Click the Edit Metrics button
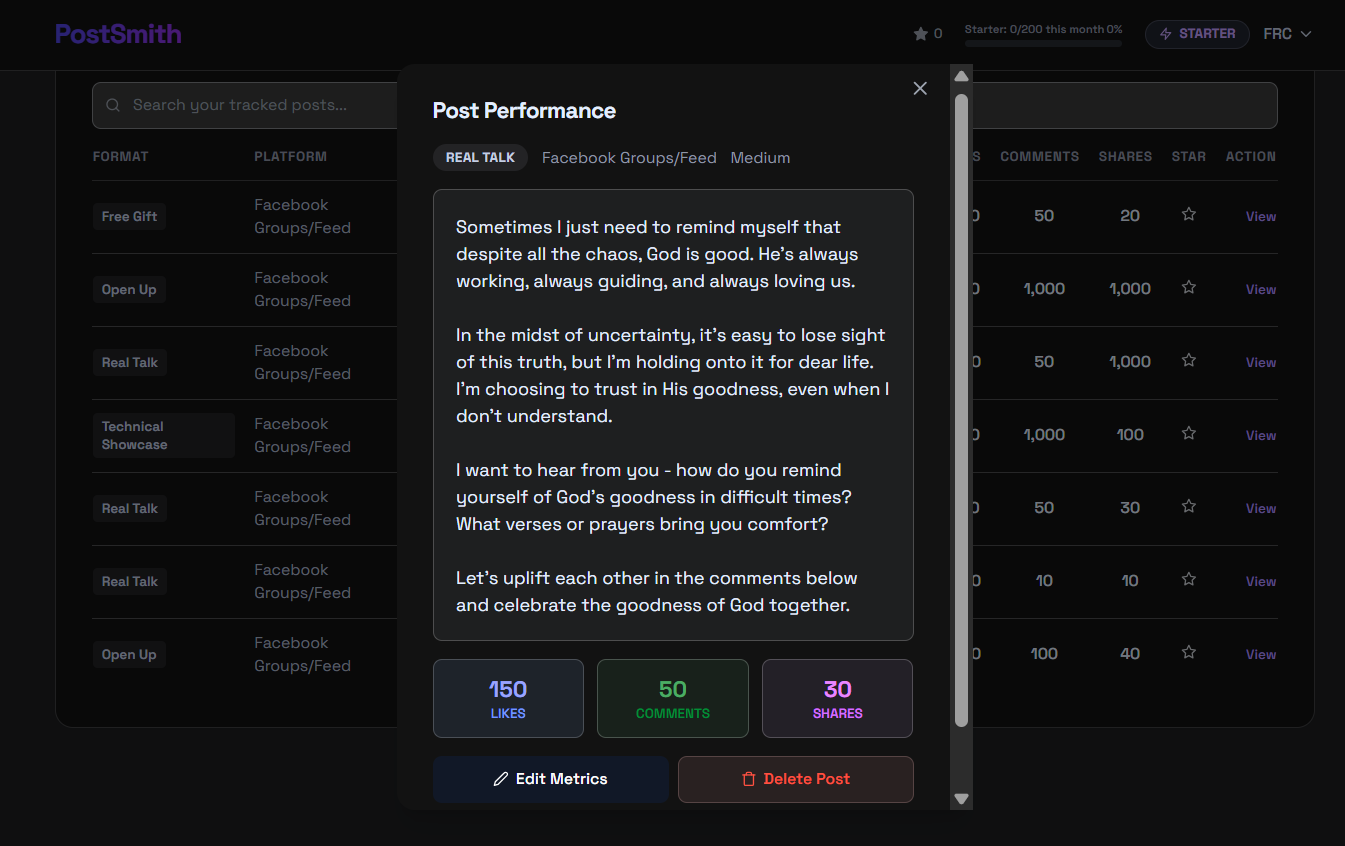1345x846 pixels. click(551, 779)
